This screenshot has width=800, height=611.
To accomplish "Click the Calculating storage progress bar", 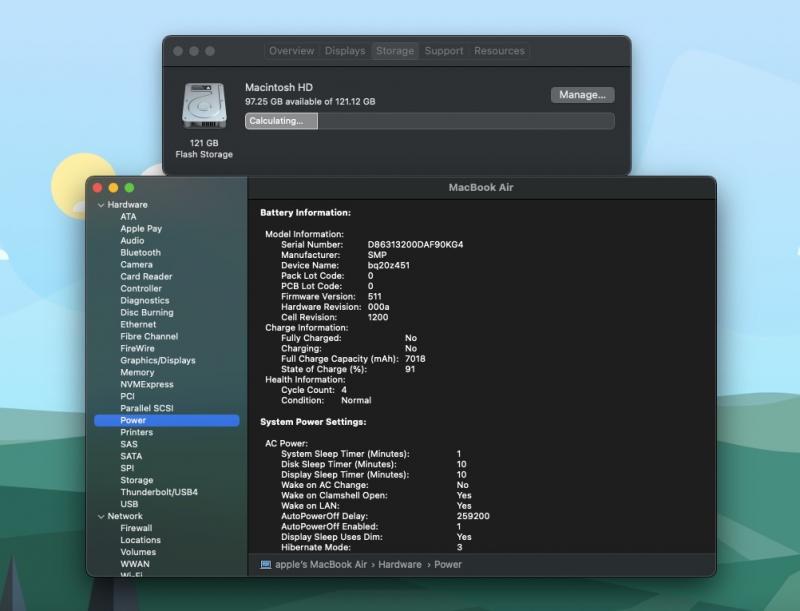I will click(x=429, y=121).
